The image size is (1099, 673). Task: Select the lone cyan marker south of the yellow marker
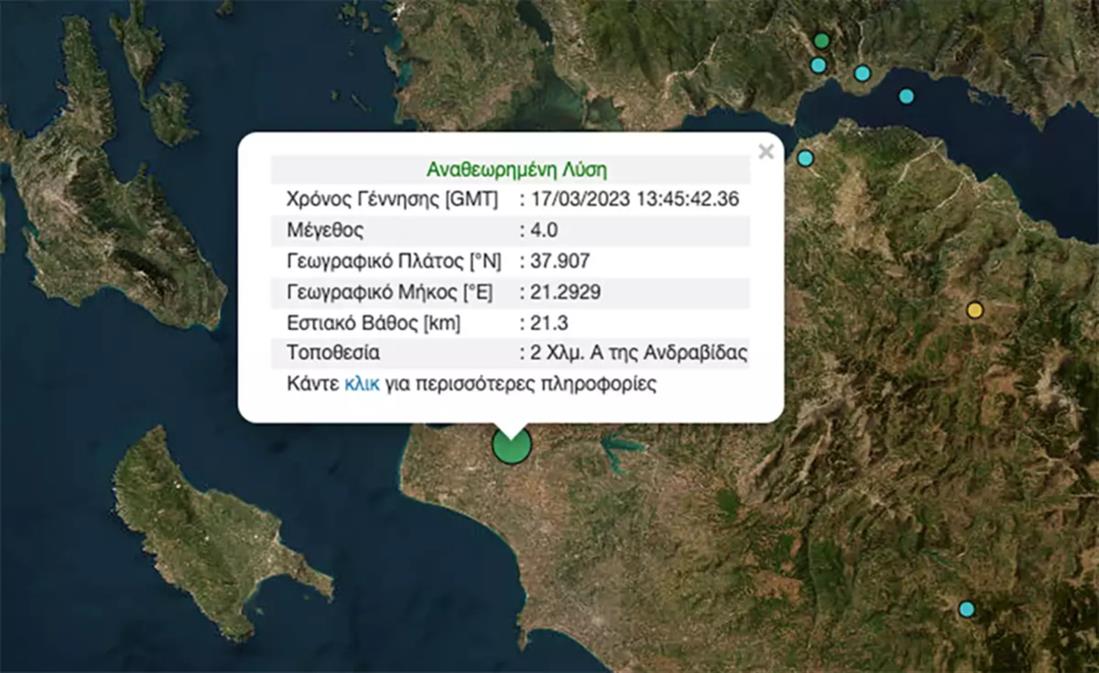click(x=967, y=609)
